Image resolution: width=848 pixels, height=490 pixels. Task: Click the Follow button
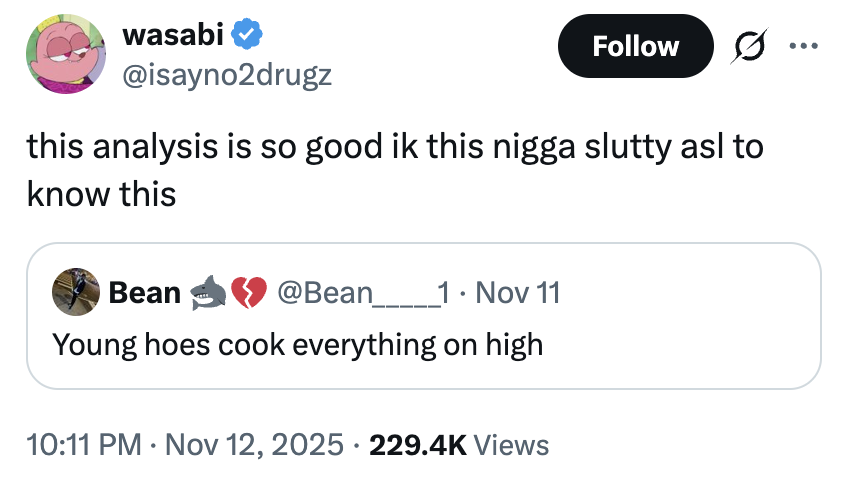click(635, 46)
